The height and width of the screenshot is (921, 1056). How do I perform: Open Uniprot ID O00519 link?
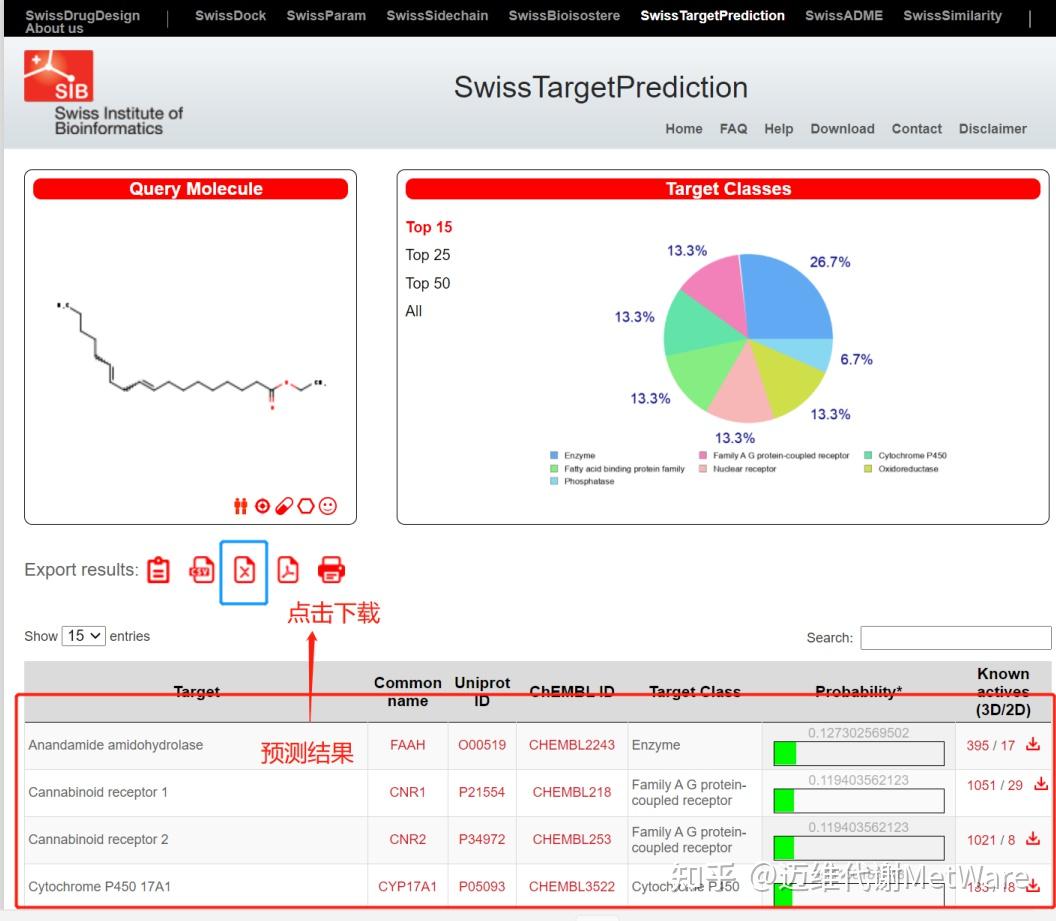click(482, 745)
